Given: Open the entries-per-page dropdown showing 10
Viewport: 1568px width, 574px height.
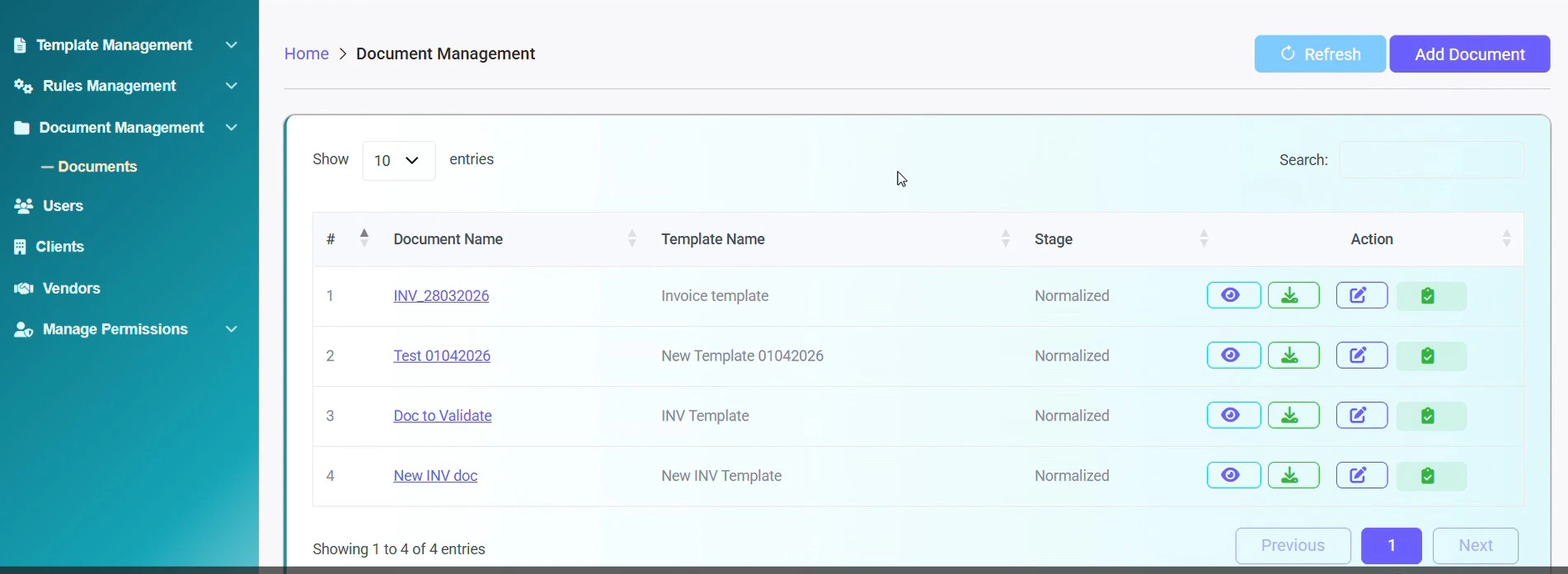Looking at the screenshot, I should [398, 161].
